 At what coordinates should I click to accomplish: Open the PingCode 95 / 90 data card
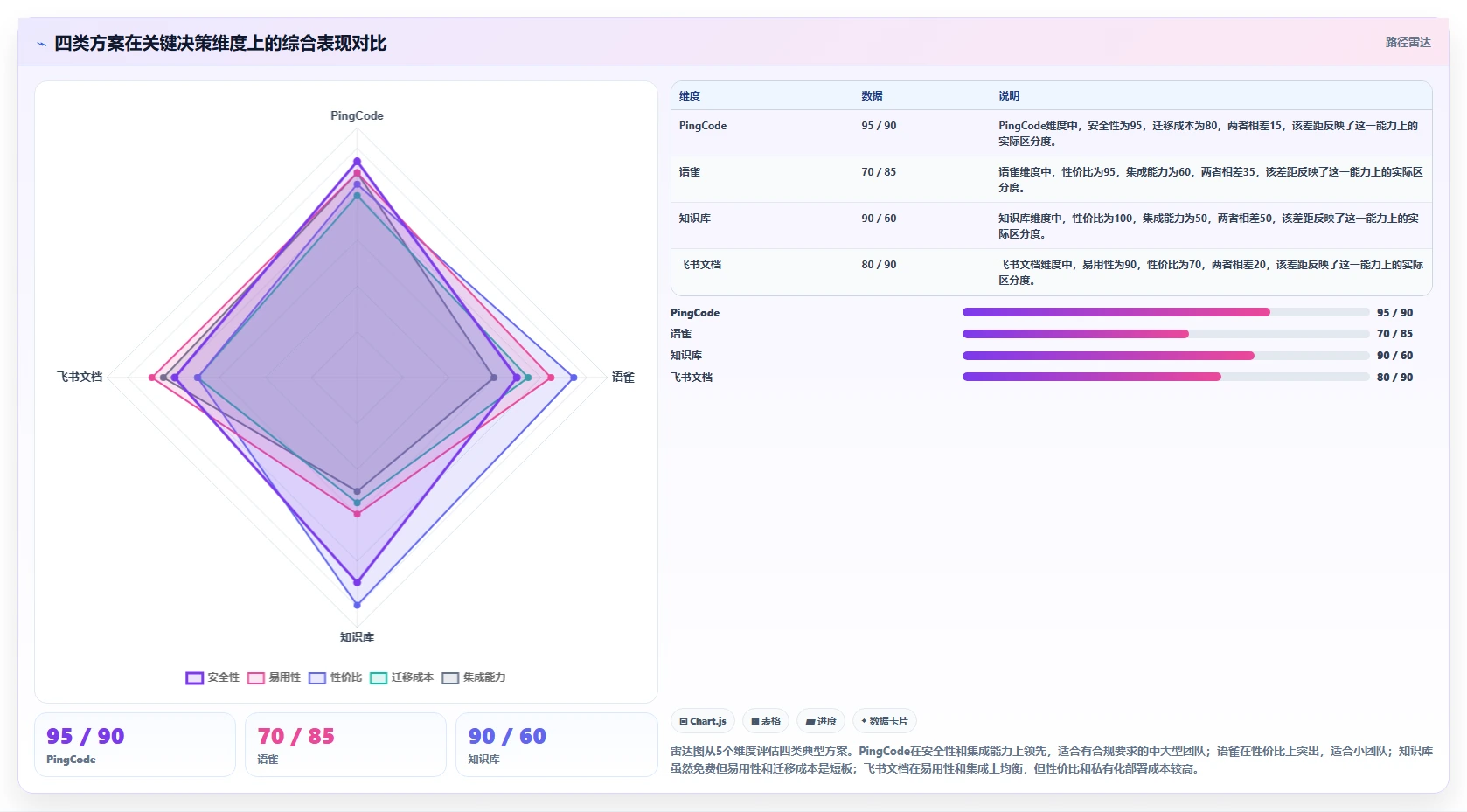135,745
